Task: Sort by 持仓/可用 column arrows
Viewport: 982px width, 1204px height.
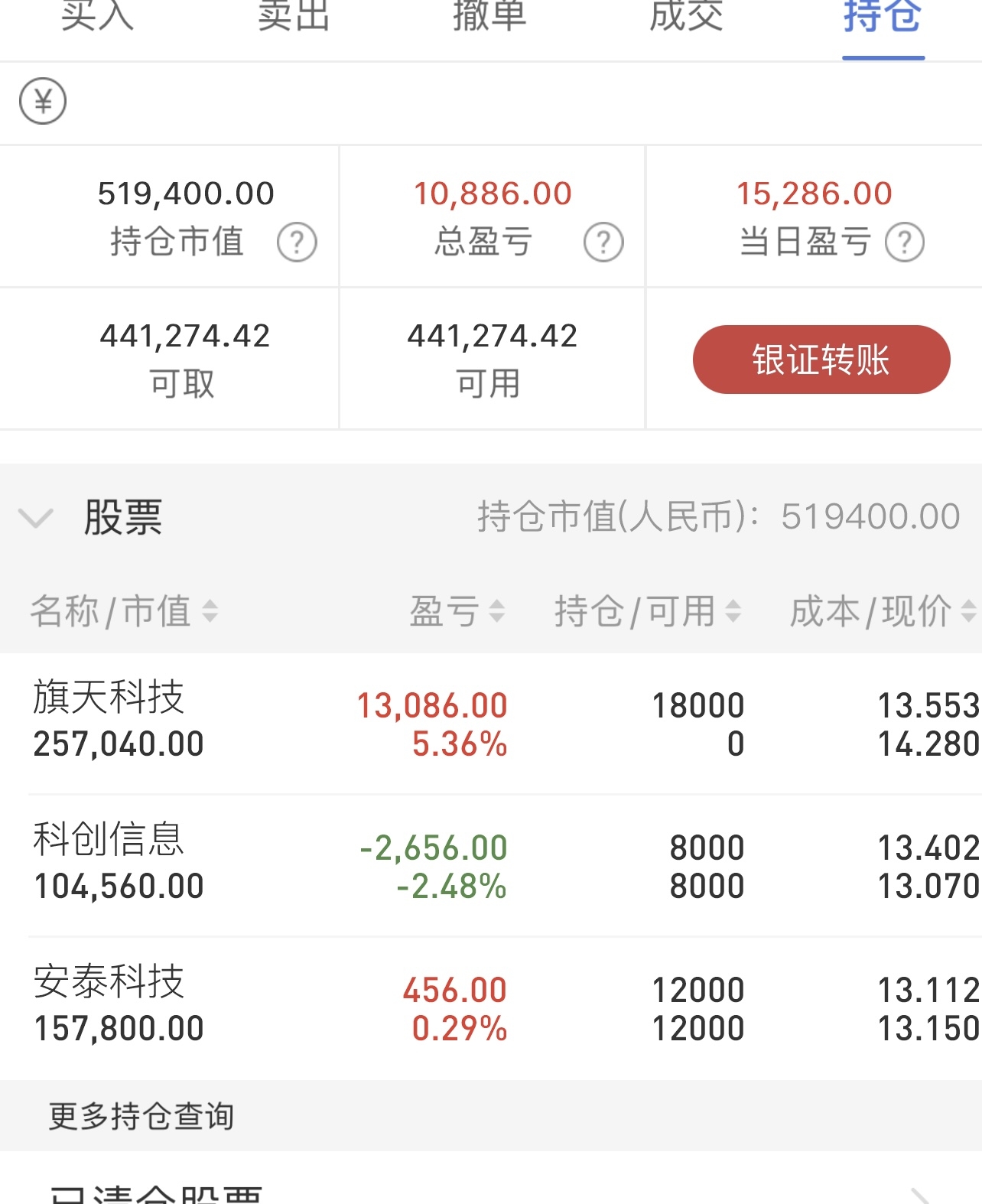Action: [x=733, y=611]
